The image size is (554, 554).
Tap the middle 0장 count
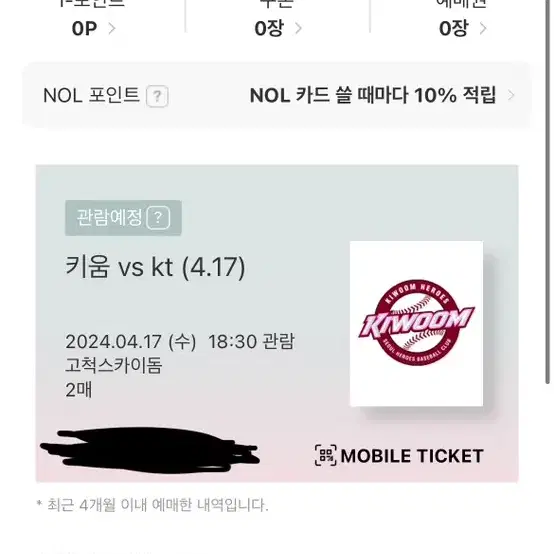coord(269,29)
